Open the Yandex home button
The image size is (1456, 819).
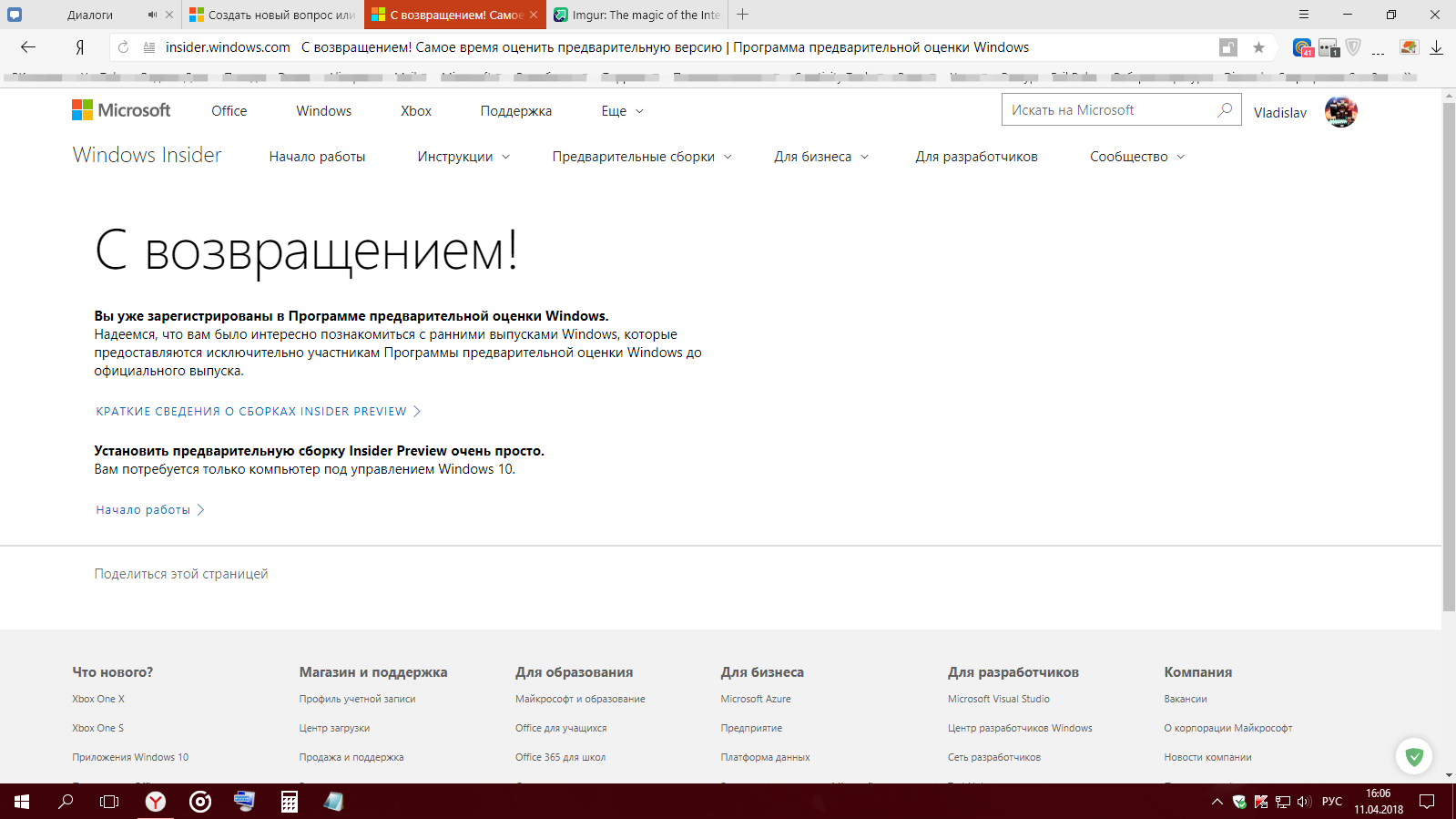pyautogui.click(x=80, y=47)
